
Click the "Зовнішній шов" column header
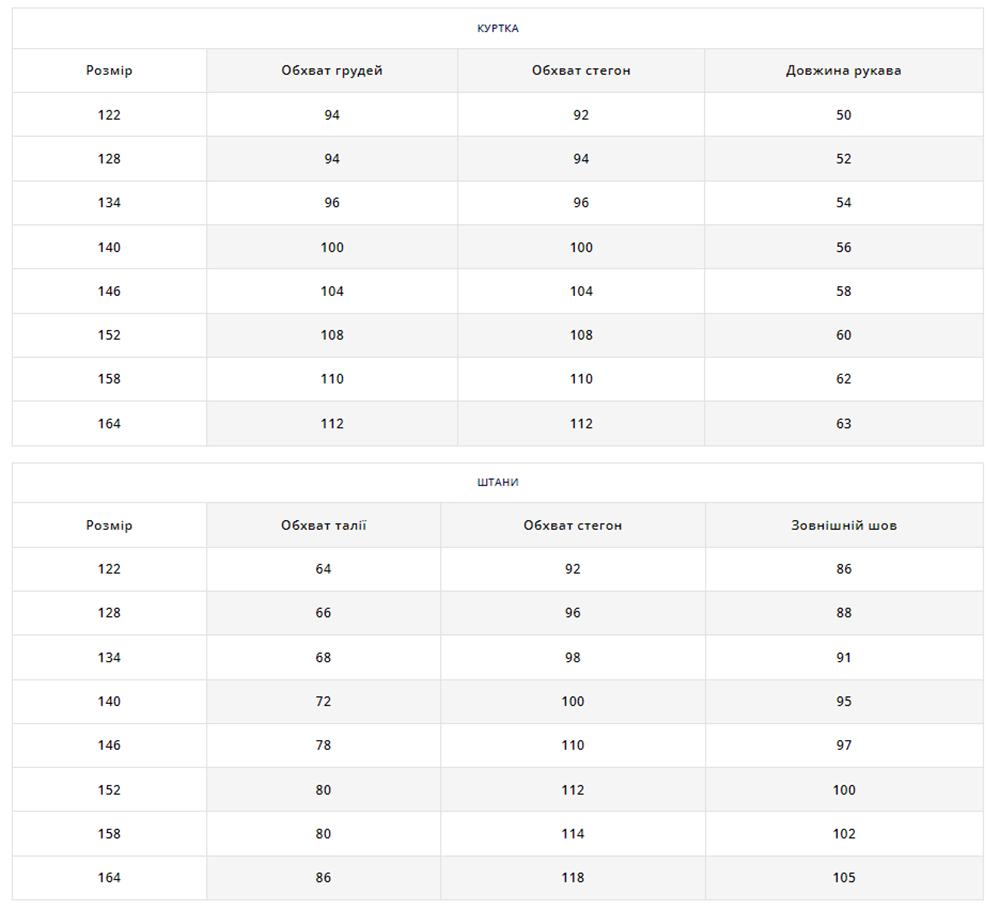pyautogui.click(x=843, y=525)
